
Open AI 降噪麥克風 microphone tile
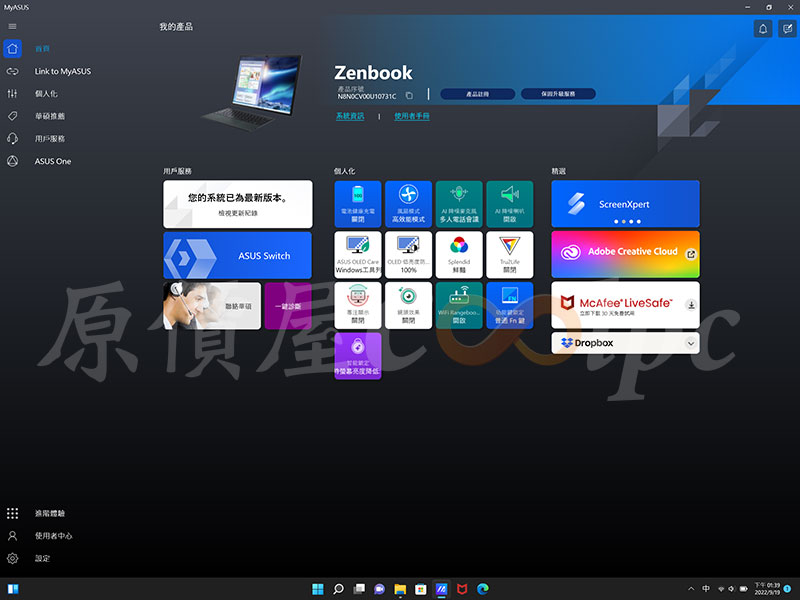point(459,204)
